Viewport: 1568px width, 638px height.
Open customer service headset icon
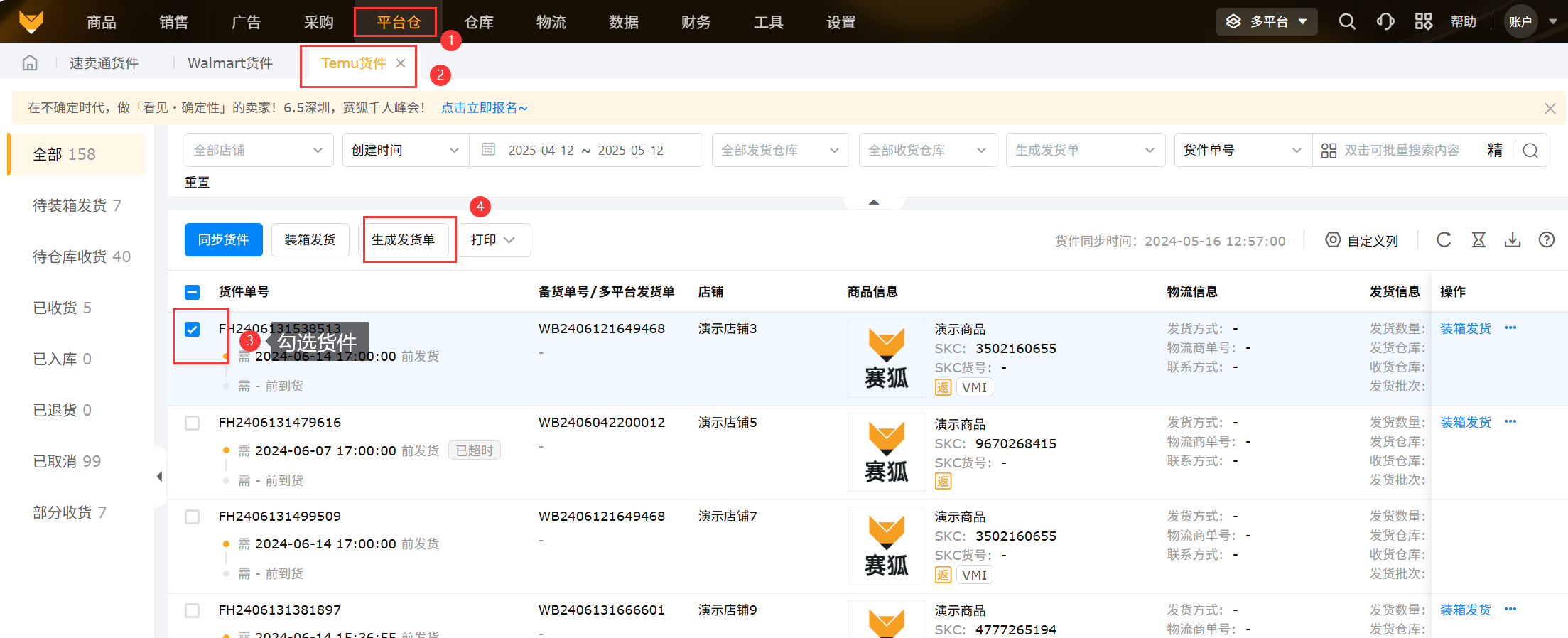coord(1385,21)
